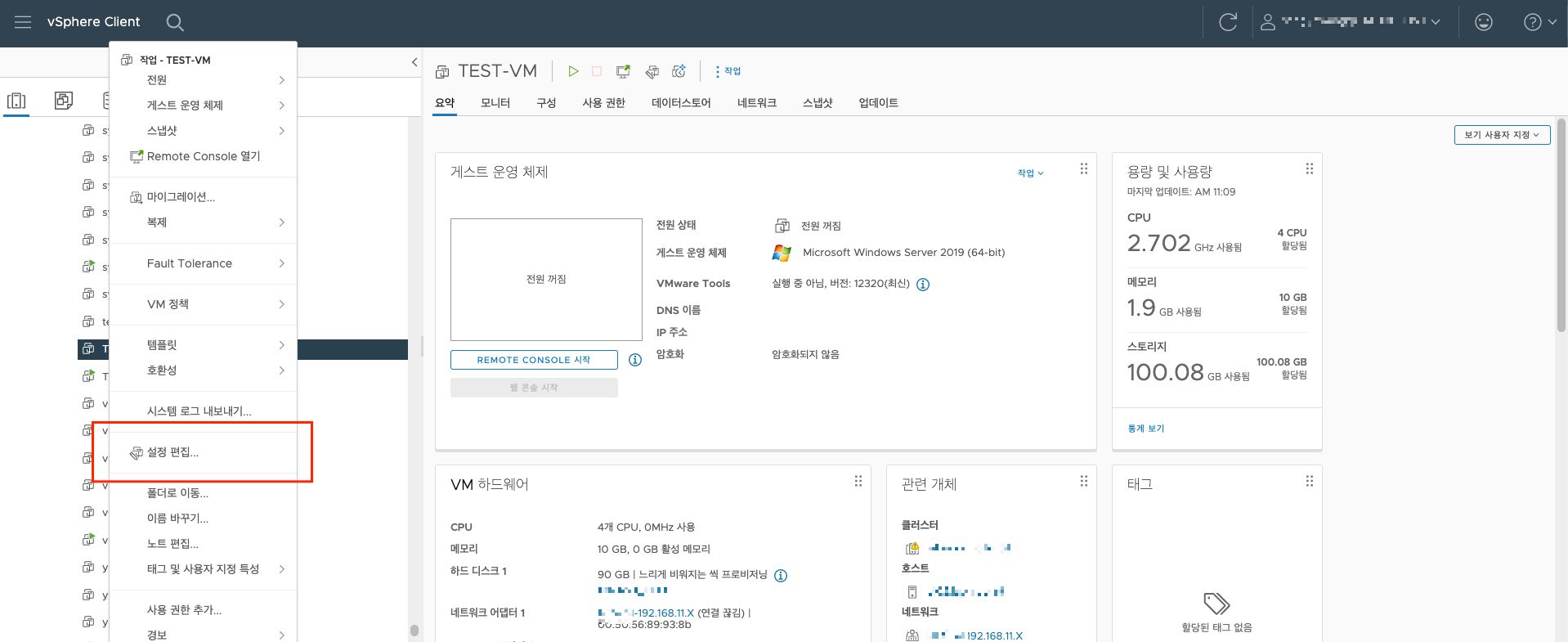Select the Hosts and Clusters inventory icon
This screenshot has height=642, width=1568.
[x=16, y=101]
